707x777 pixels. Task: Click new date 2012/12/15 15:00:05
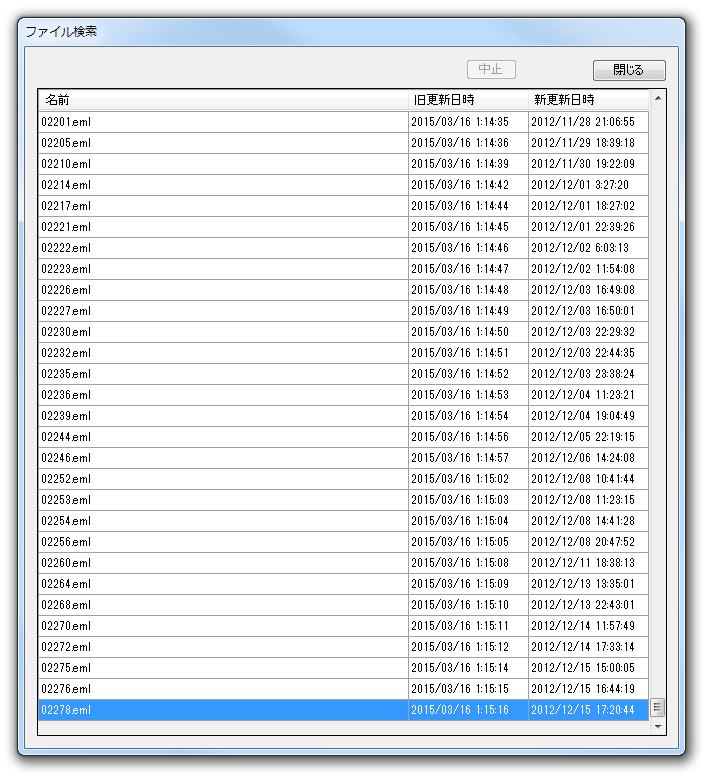[x=583, y=668]
